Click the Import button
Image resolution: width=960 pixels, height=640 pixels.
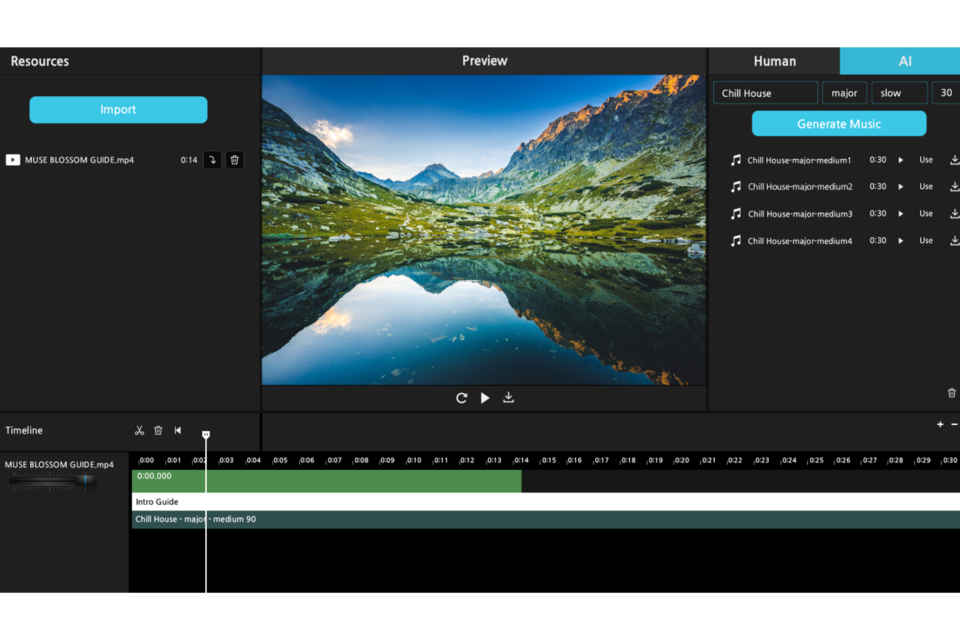118,110
